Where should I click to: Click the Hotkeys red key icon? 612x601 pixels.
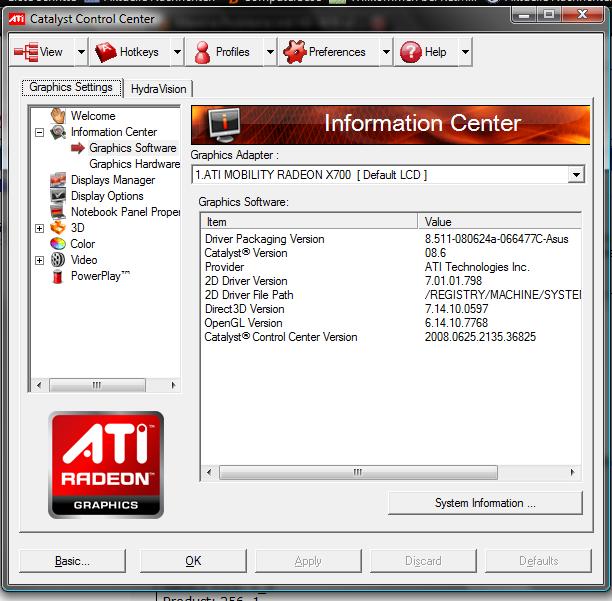105,52
